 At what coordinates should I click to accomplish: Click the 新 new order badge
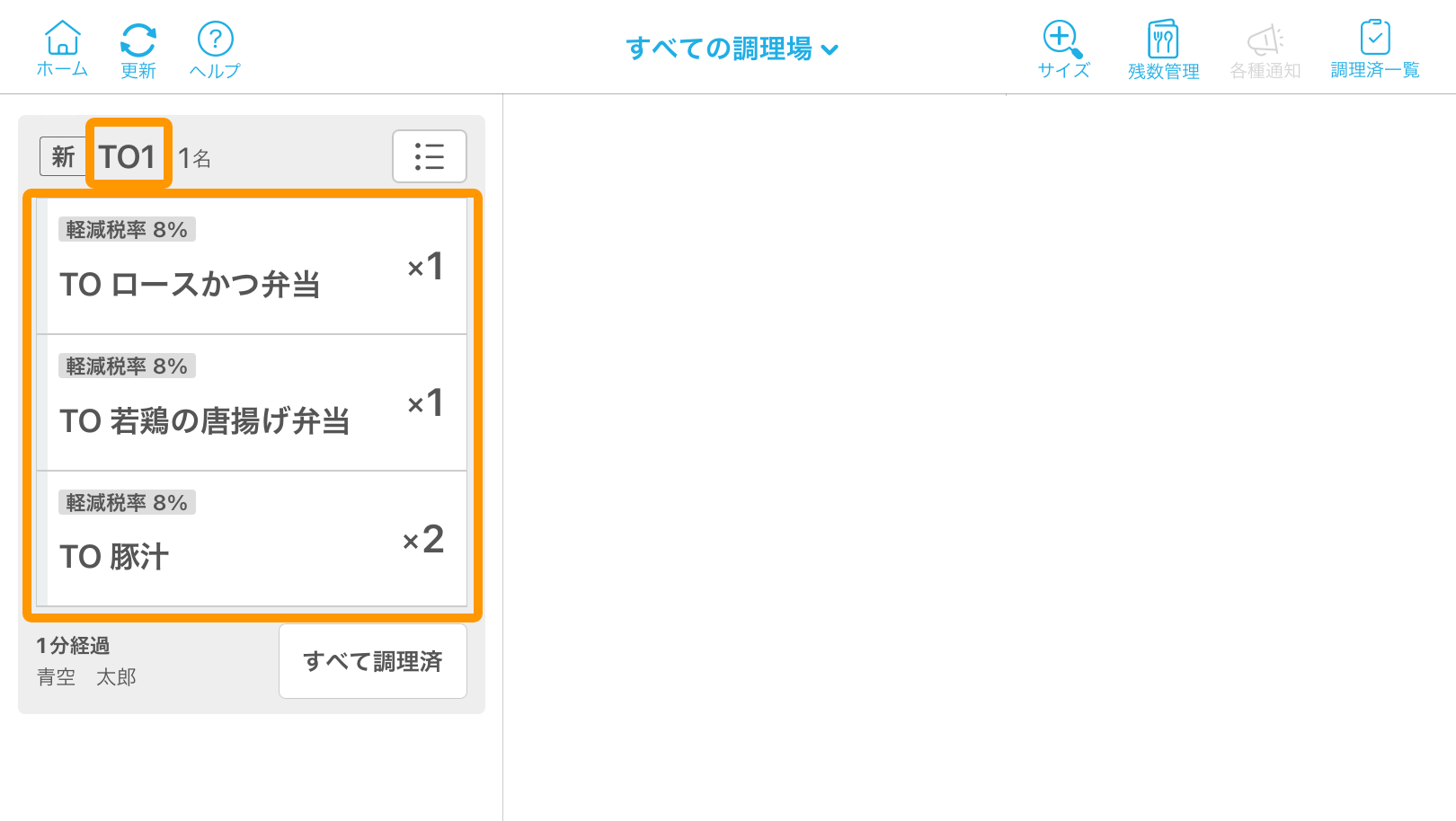tap(61, 155)
